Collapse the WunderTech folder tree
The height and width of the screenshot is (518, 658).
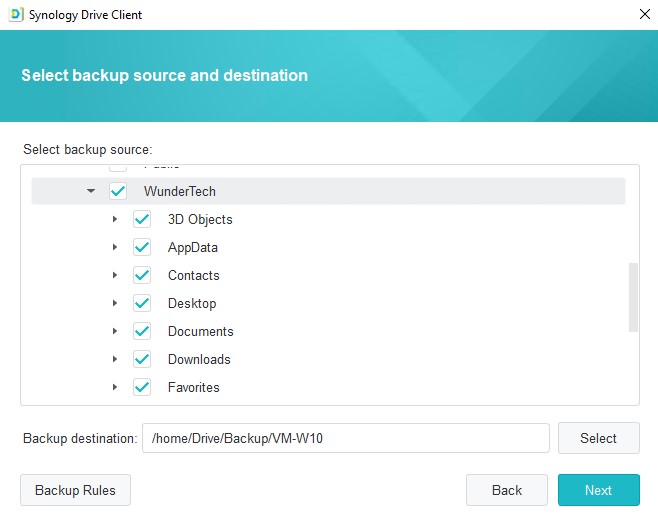pyautogui.click(x=91, y=191)
